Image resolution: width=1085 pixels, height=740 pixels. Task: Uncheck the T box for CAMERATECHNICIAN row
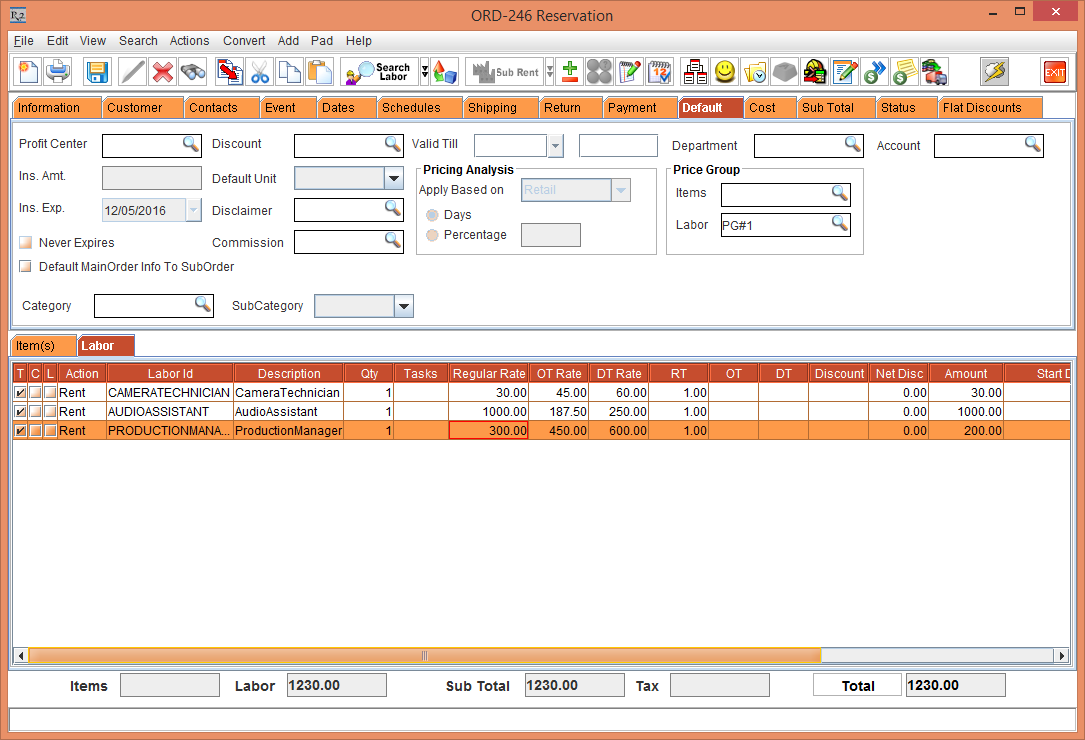pos(20,393)
